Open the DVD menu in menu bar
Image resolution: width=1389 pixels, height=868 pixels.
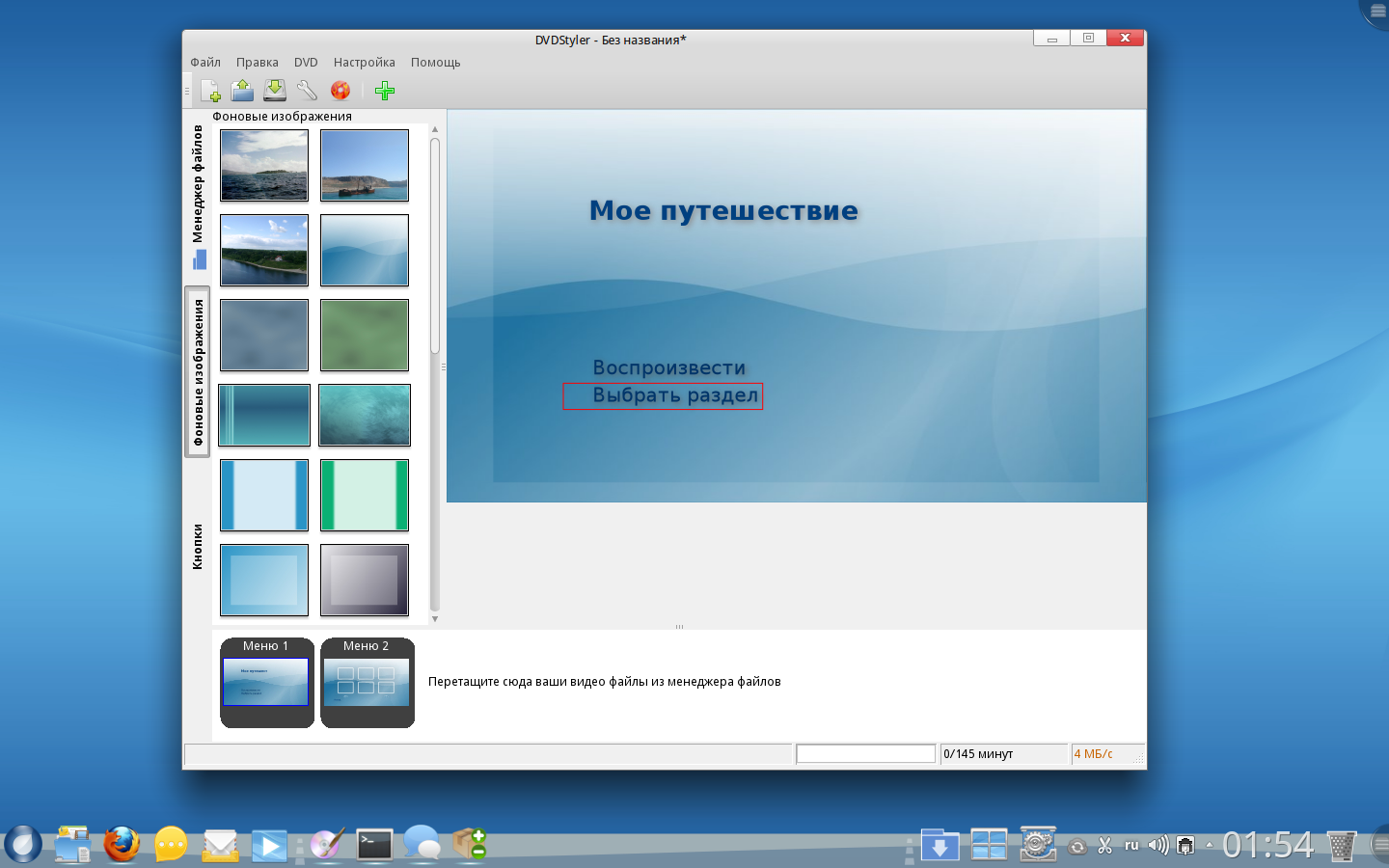point(306,63)
